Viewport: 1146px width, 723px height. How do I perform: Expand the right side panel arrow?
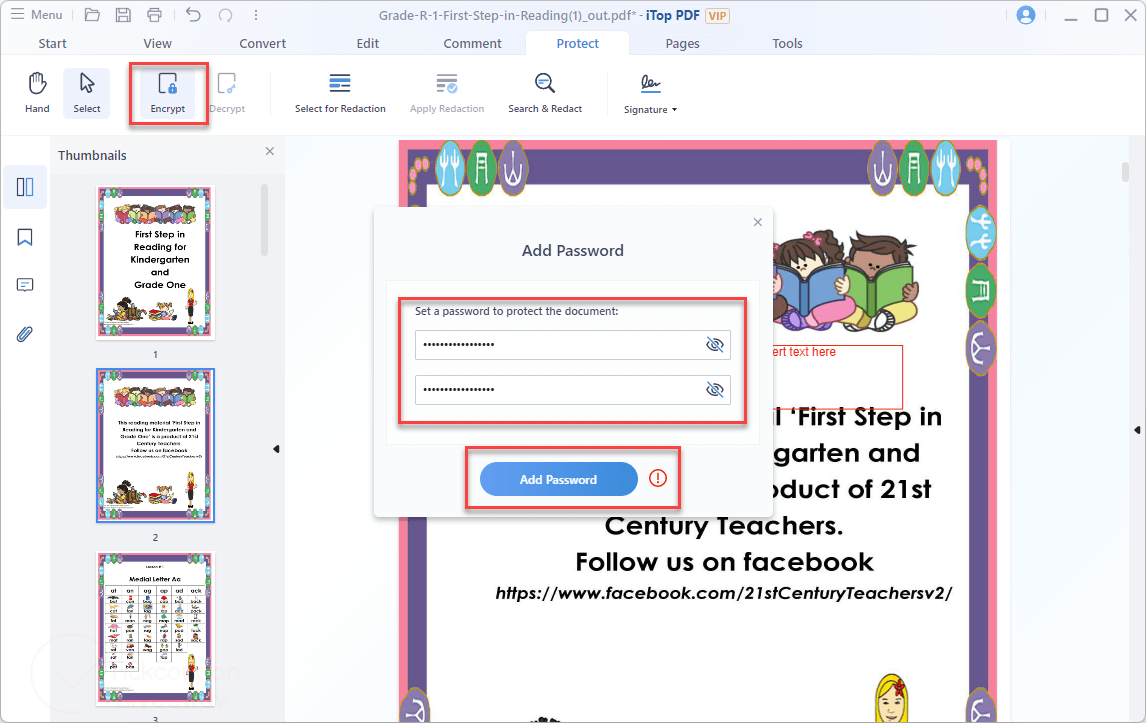coord(1136,430)
